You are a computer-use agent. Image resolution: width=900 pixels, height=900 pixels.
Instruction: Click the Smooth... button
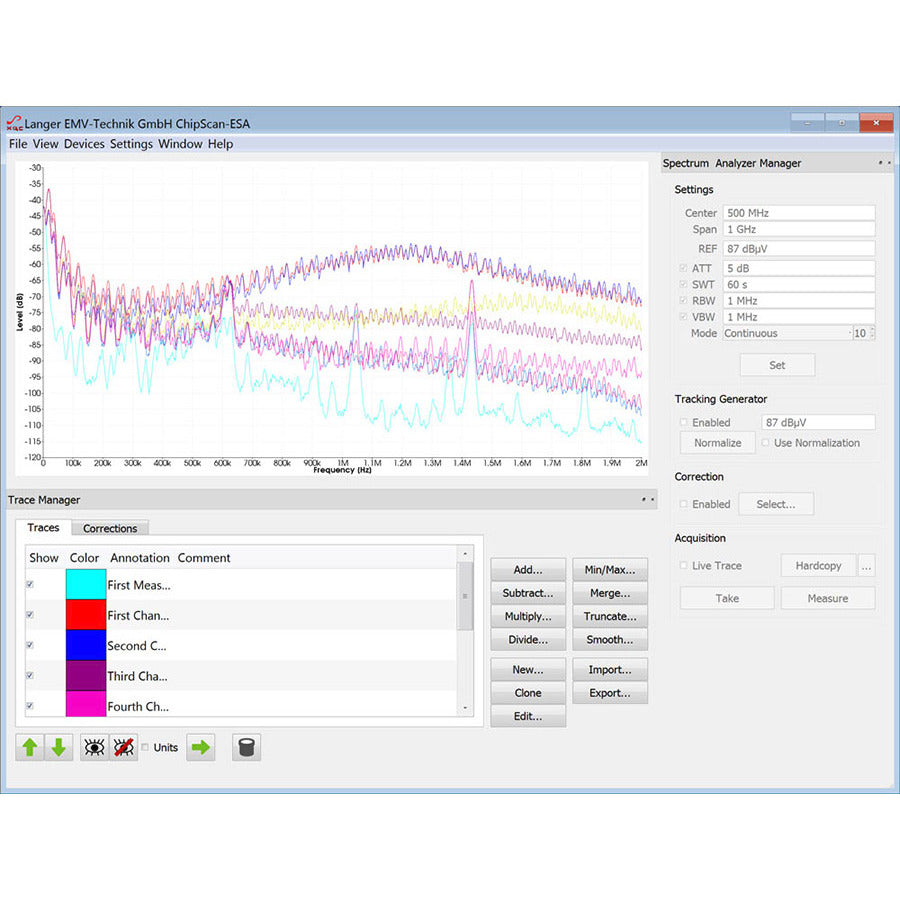coord(609,640)
